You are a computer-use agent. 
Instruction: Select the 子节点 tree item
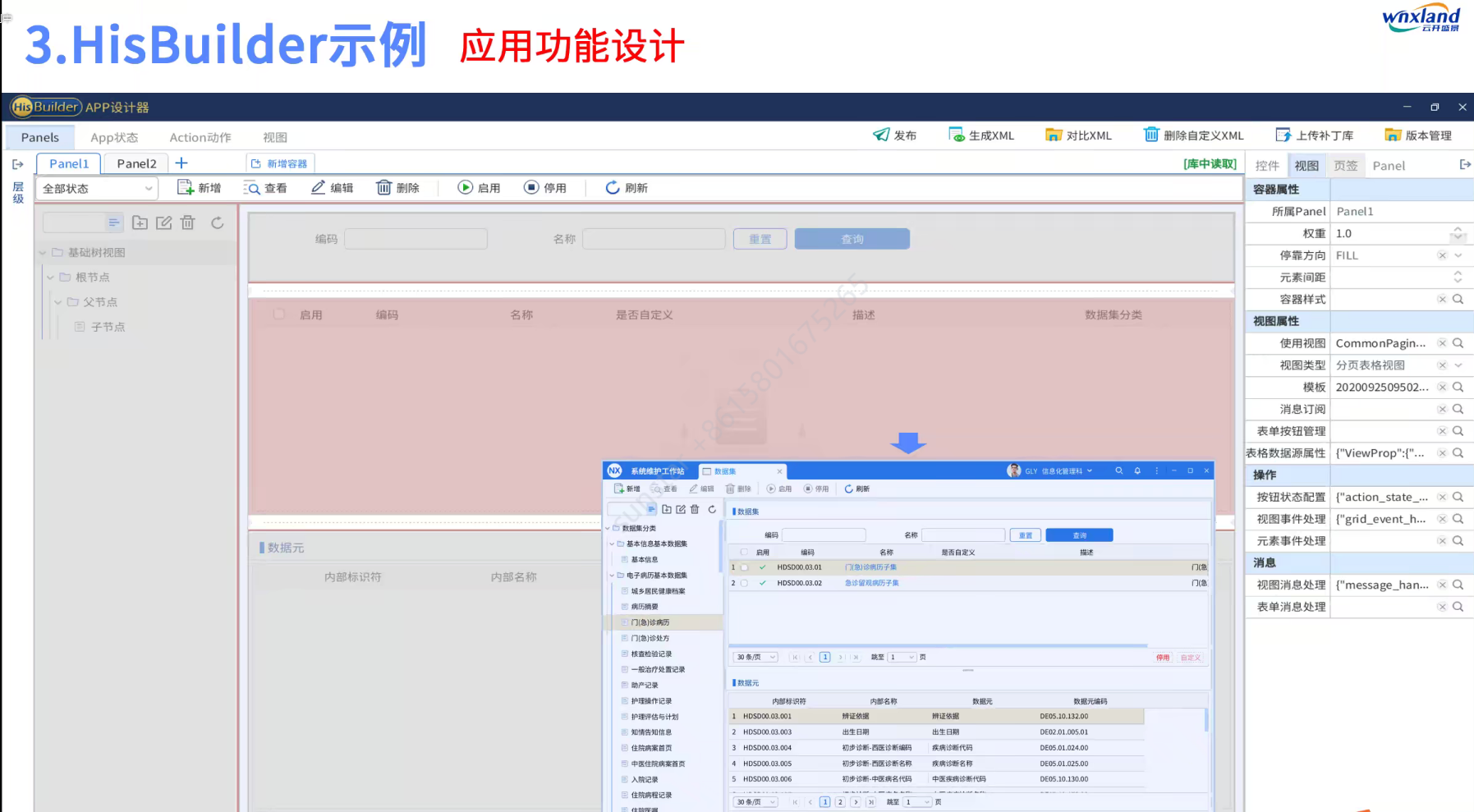(x=100, y=327)
